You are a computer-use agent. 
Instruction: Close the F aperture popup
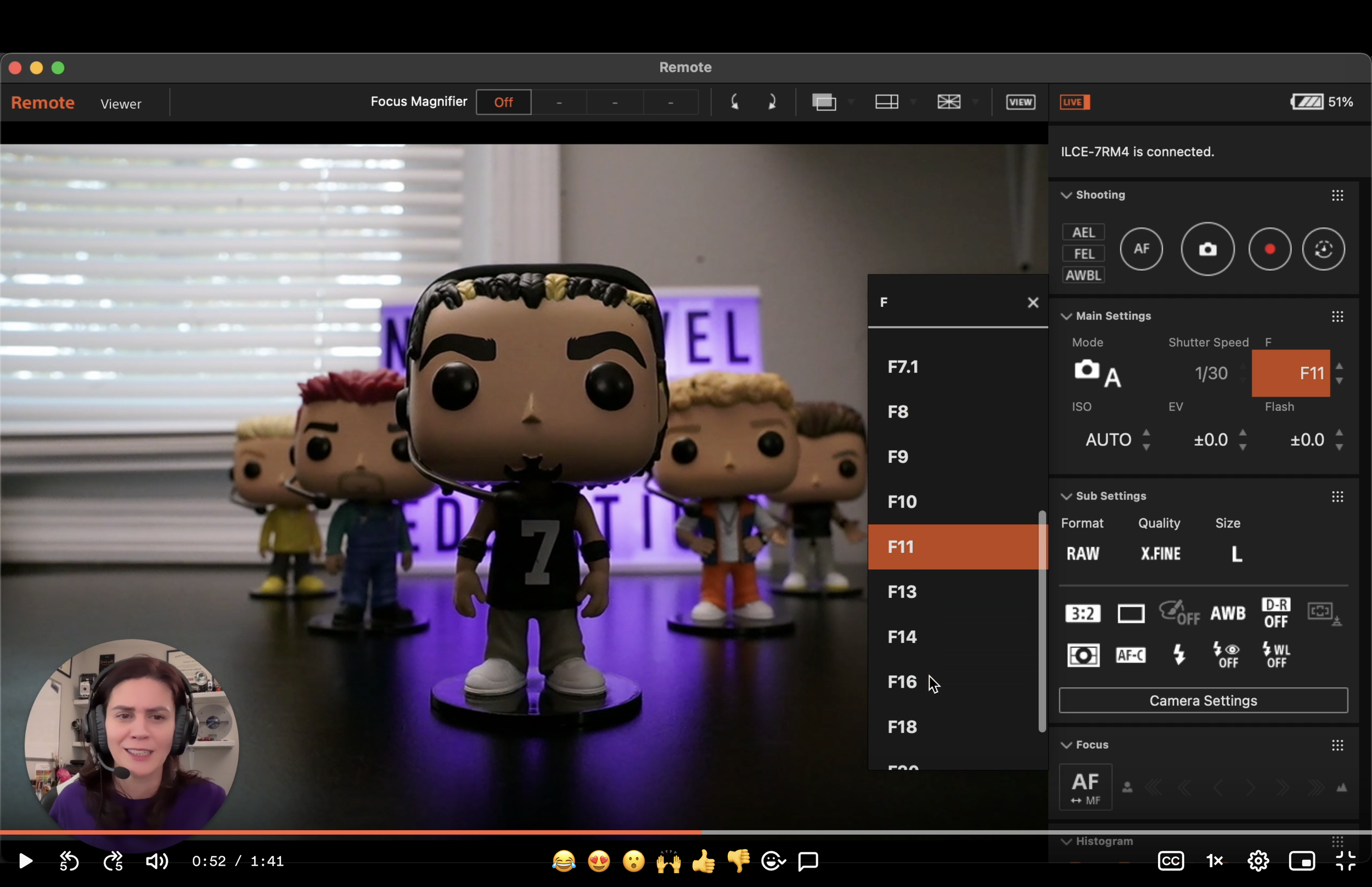click(x=1033, y=302)
